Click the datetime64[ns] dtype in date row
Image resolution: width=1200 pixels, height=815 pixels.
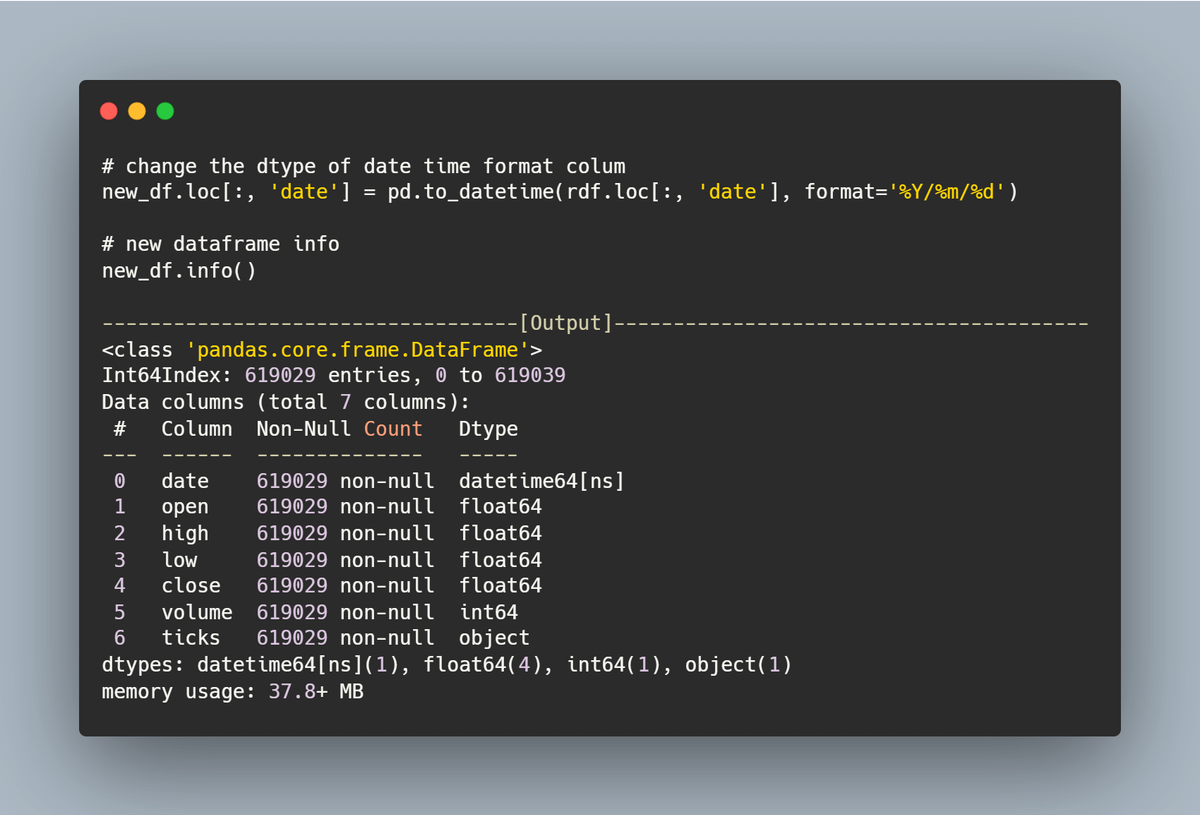541,481
